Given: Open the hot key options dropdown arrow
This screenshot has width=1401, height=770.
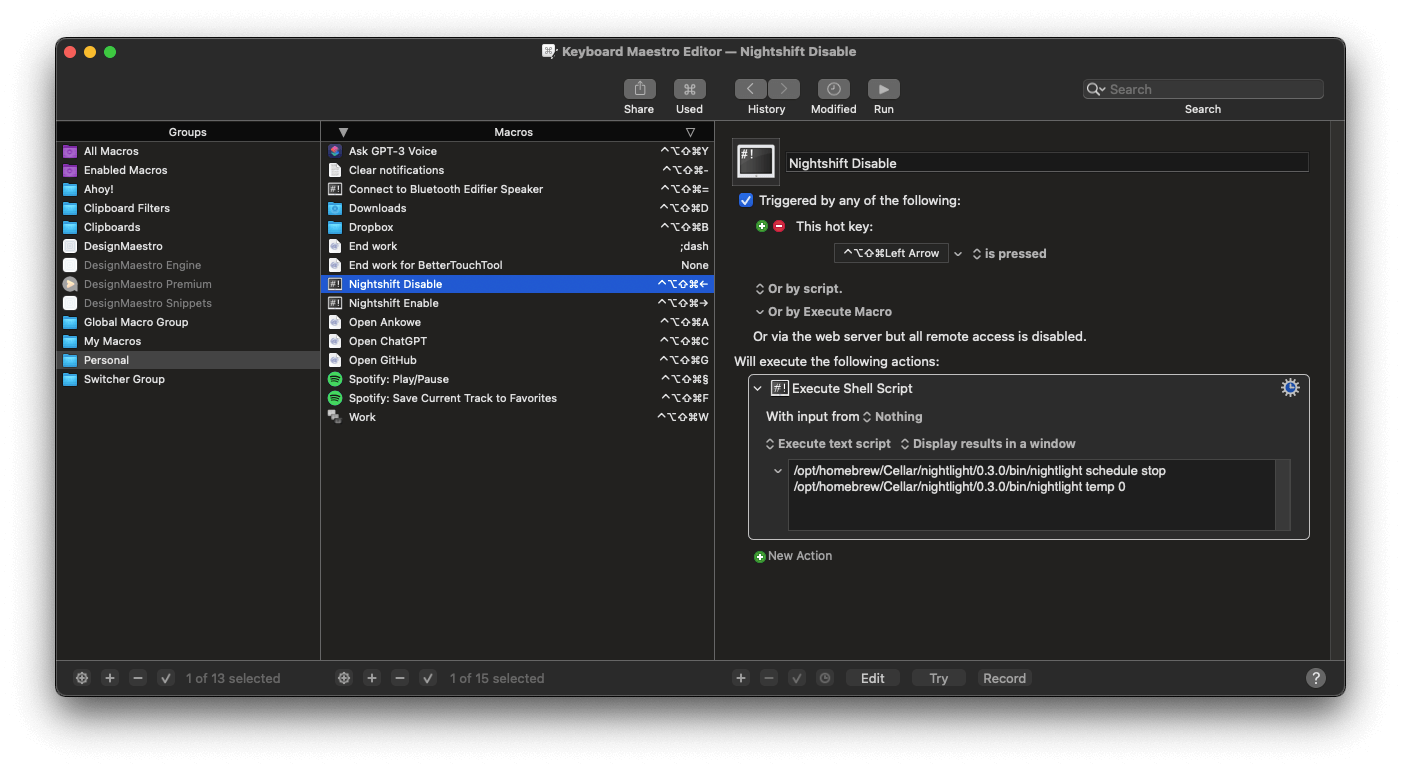Looking at the screenshot, I should click(958, 254).
